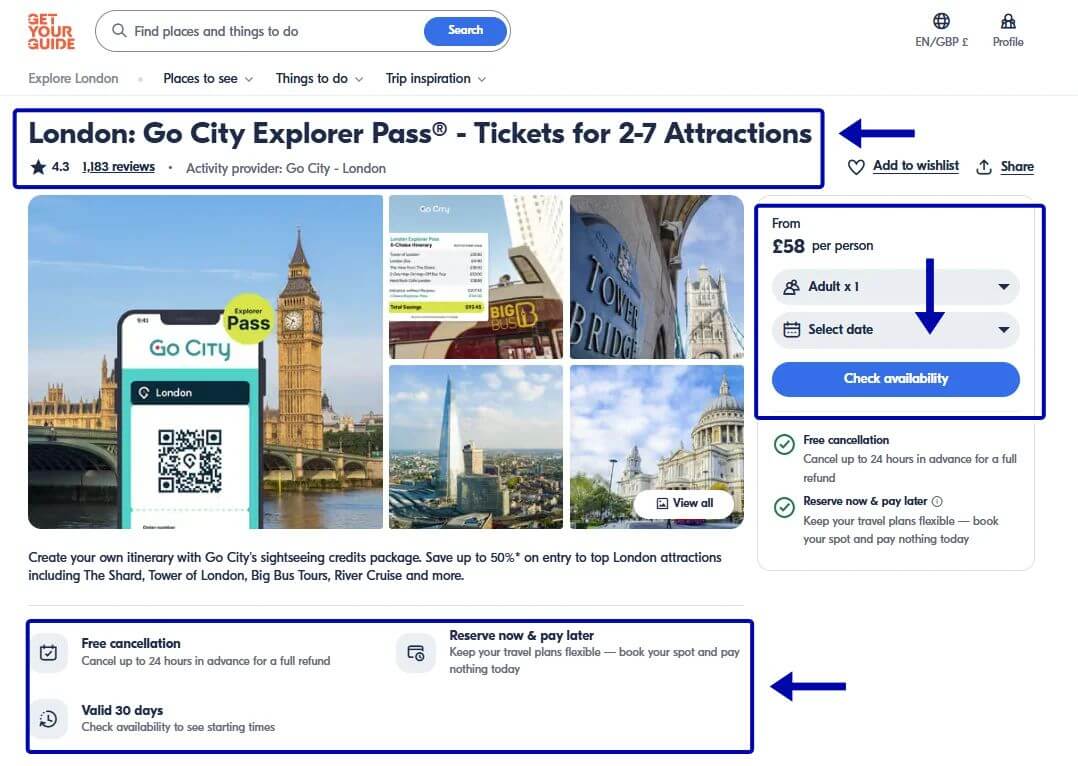Click the 4.3 rating value
This screenshot has height=766, width=1078.
[60, 166]
